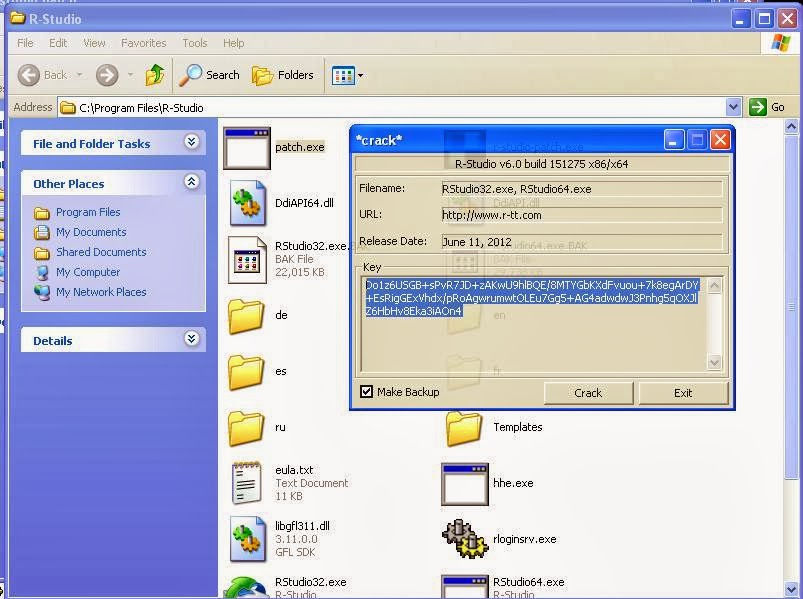This screenshot has height=599, width=803.
Task: Click inside the Key text box
Action: (534, 324)
